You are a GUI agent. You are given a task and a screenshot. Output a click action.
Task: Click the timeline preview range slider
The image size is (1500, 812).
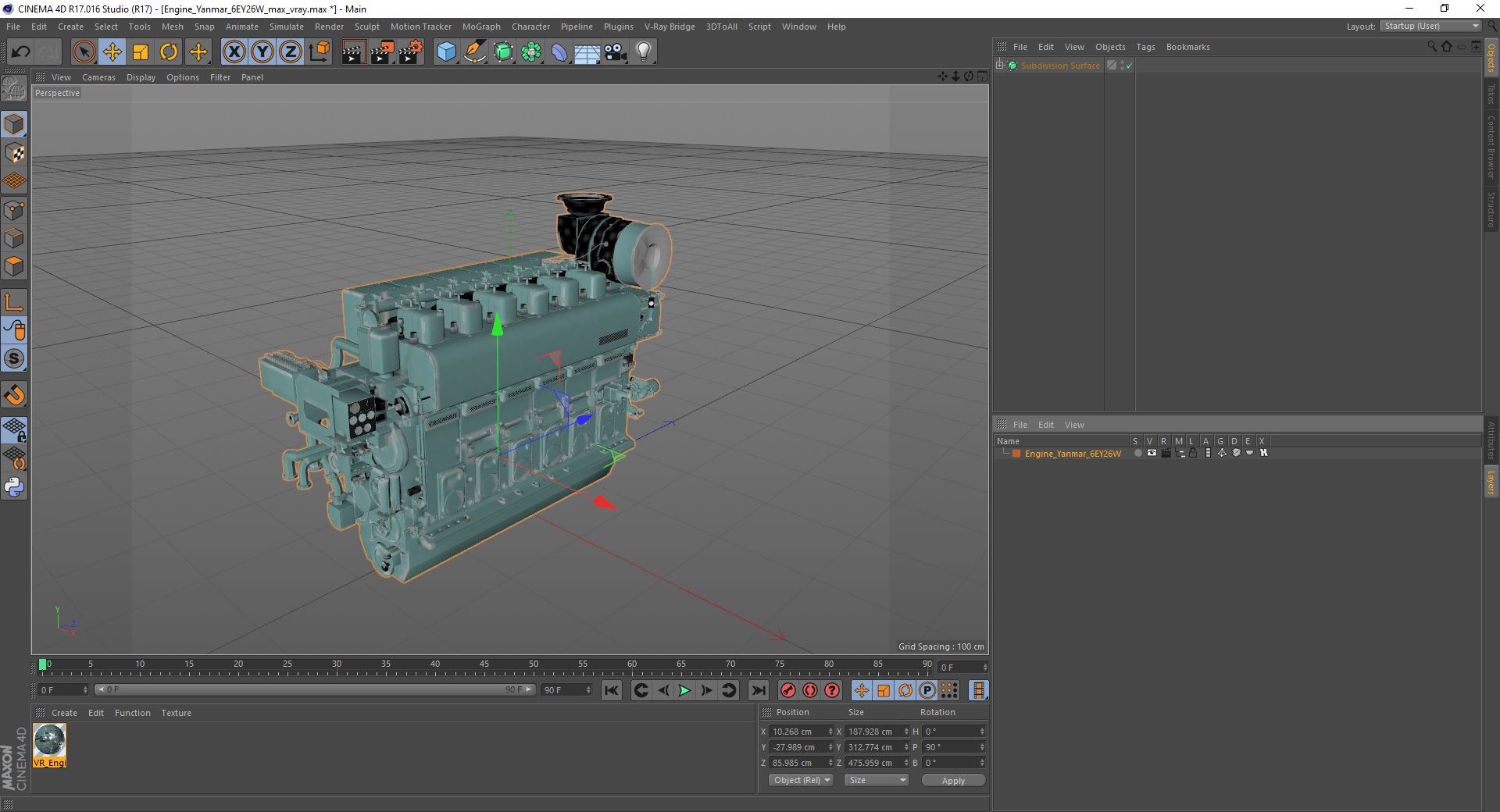pos(315,689)
